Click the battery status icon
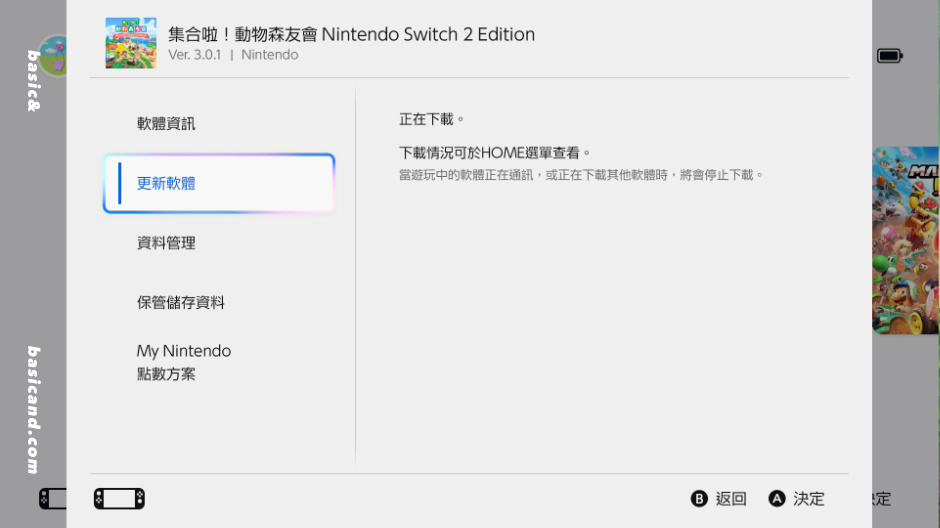The image size is (940, 528). tap(889, 56)
